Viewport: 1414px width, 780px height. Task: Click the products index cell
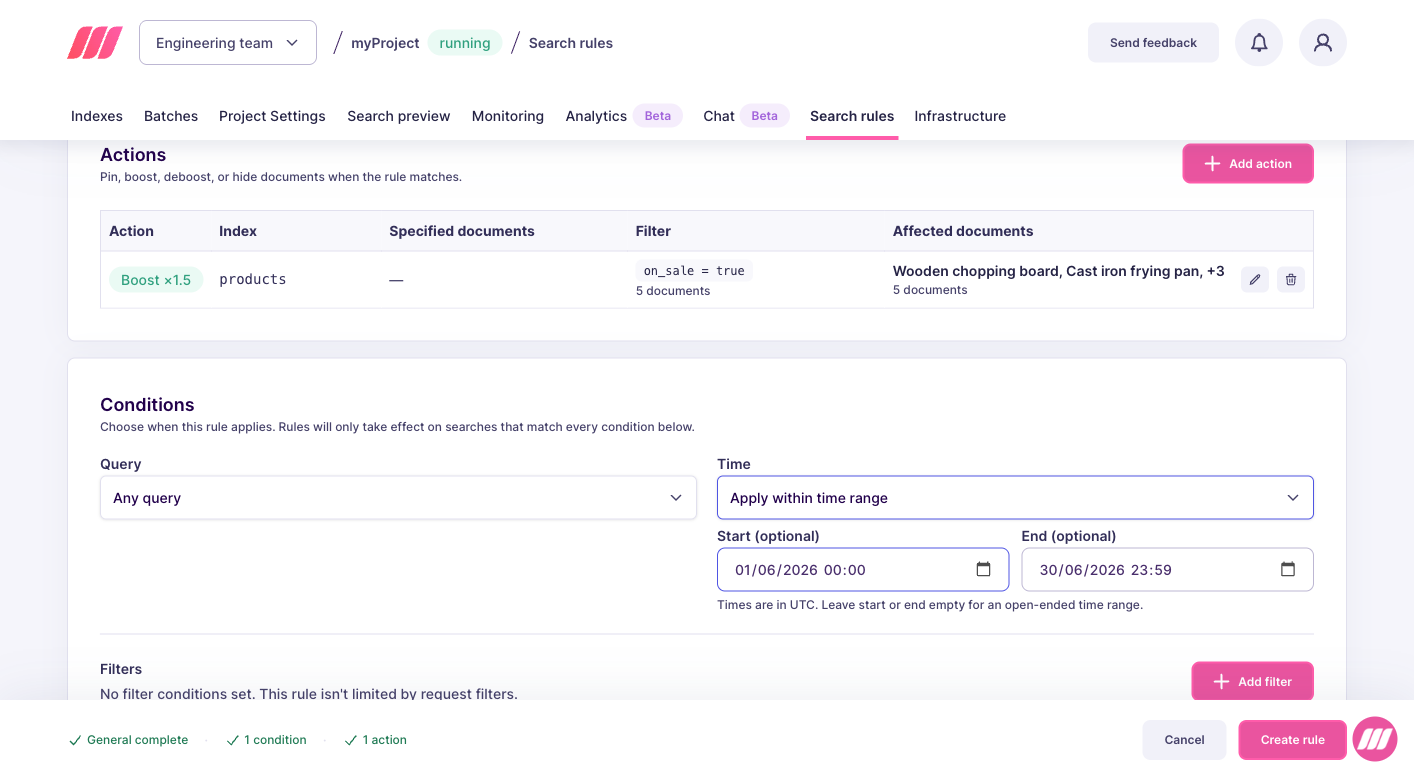pos(253,280)
